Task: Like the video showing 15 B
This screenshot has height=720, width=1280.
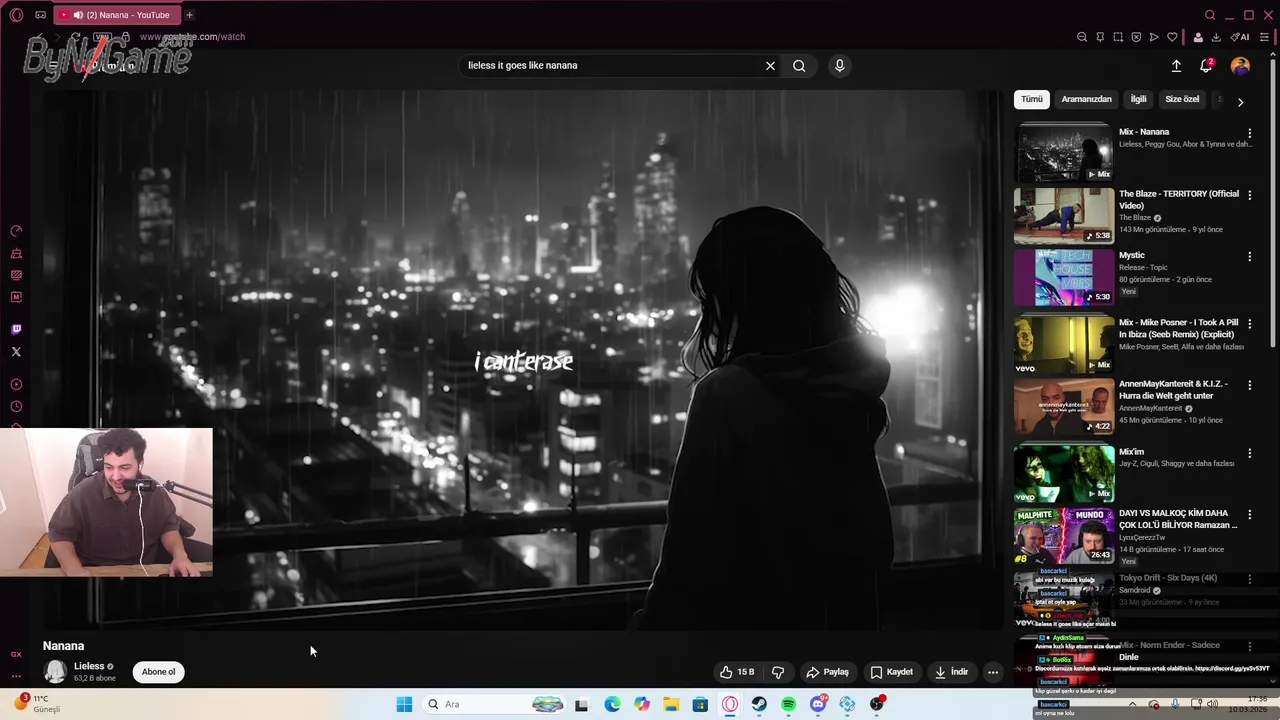Action: (737, 672)
